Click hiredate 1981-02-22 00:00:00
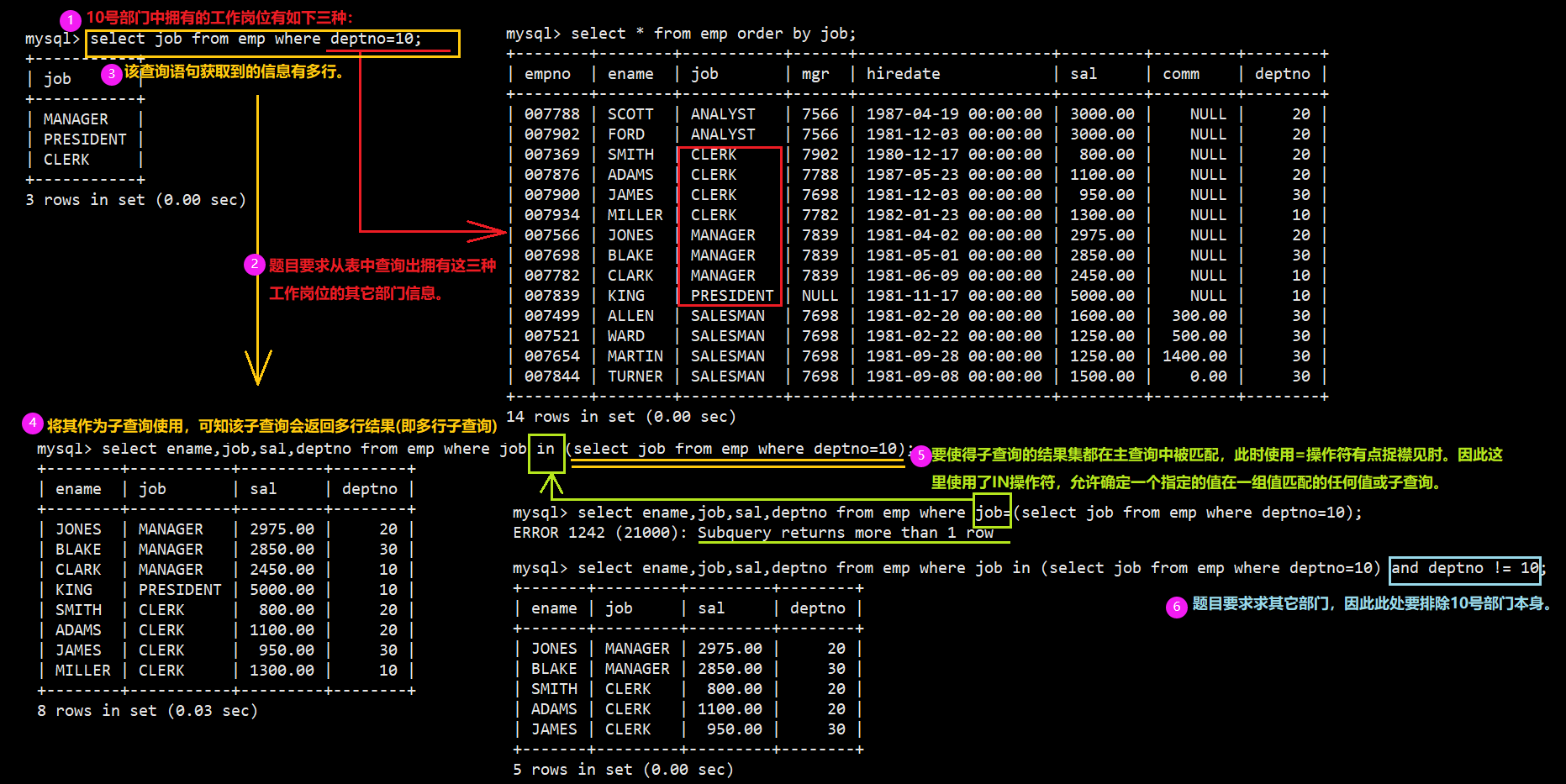 click(x=954, y=336)
